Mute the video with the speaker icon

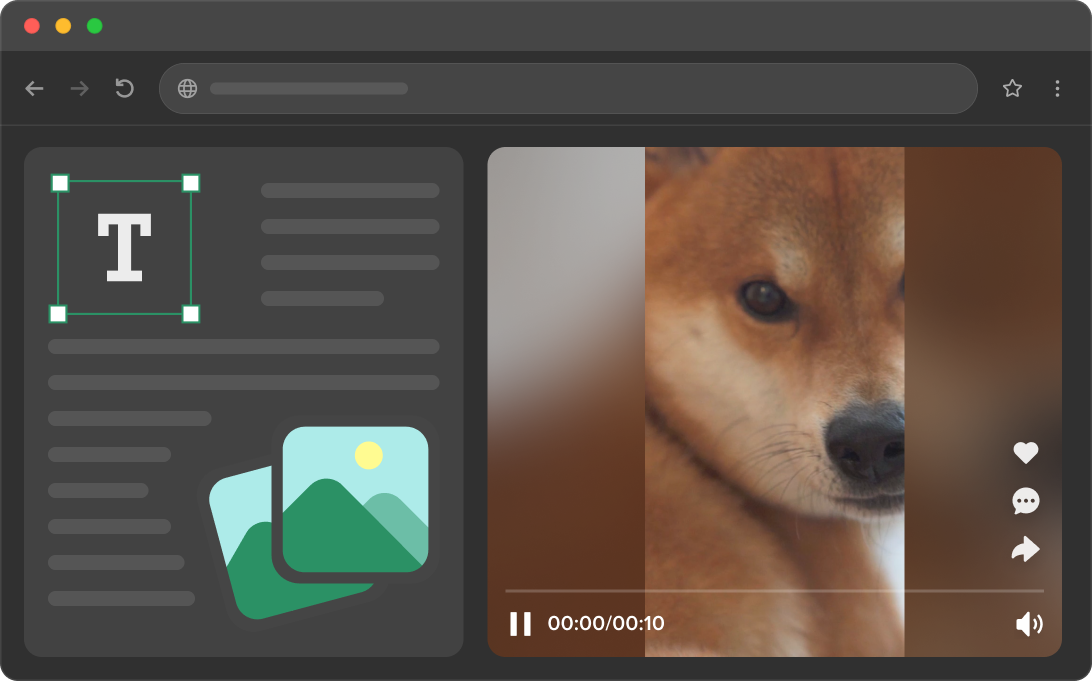(x=1029, y=624)
